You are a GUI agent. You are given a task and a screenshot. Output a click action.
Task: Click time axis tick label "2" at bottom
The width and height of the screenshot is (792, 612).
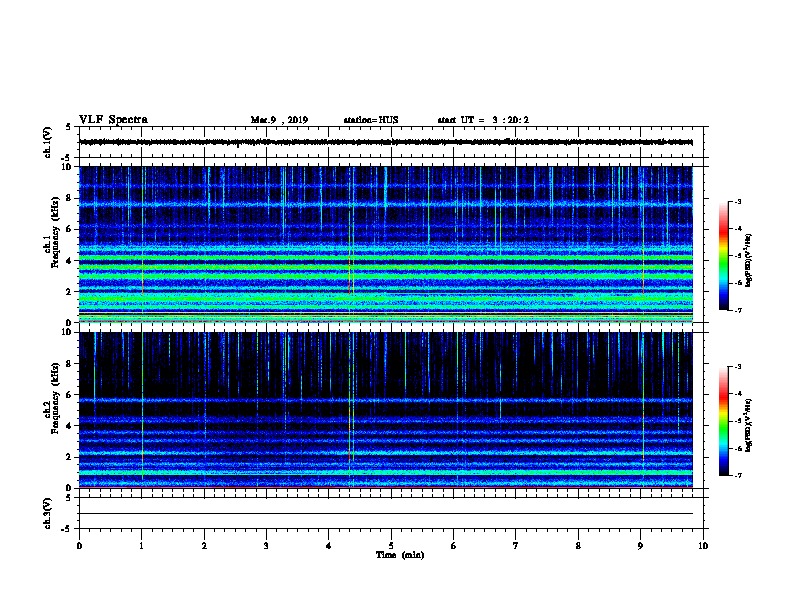click(204, 546)
